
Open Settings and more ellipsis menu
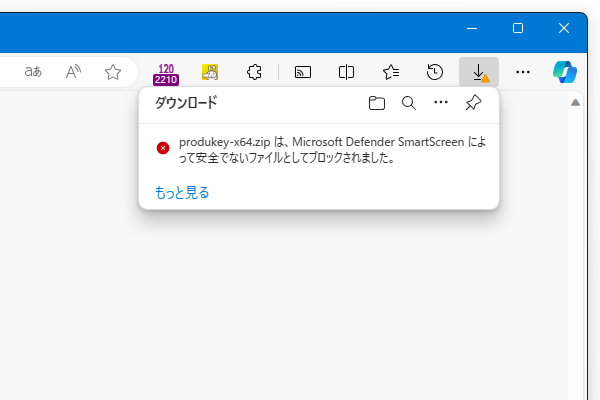pos(523,72)
